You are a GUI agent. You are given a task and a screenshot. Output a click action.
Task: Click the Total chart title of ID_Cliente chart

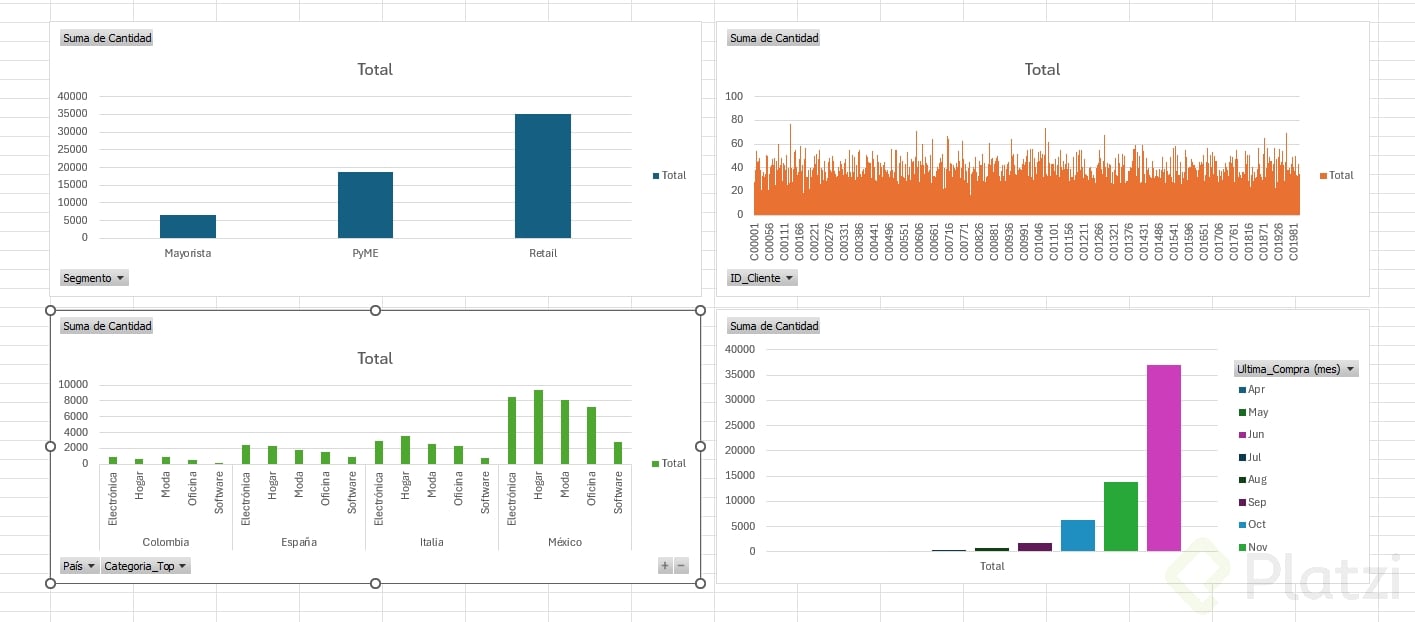coord(1042,70)
